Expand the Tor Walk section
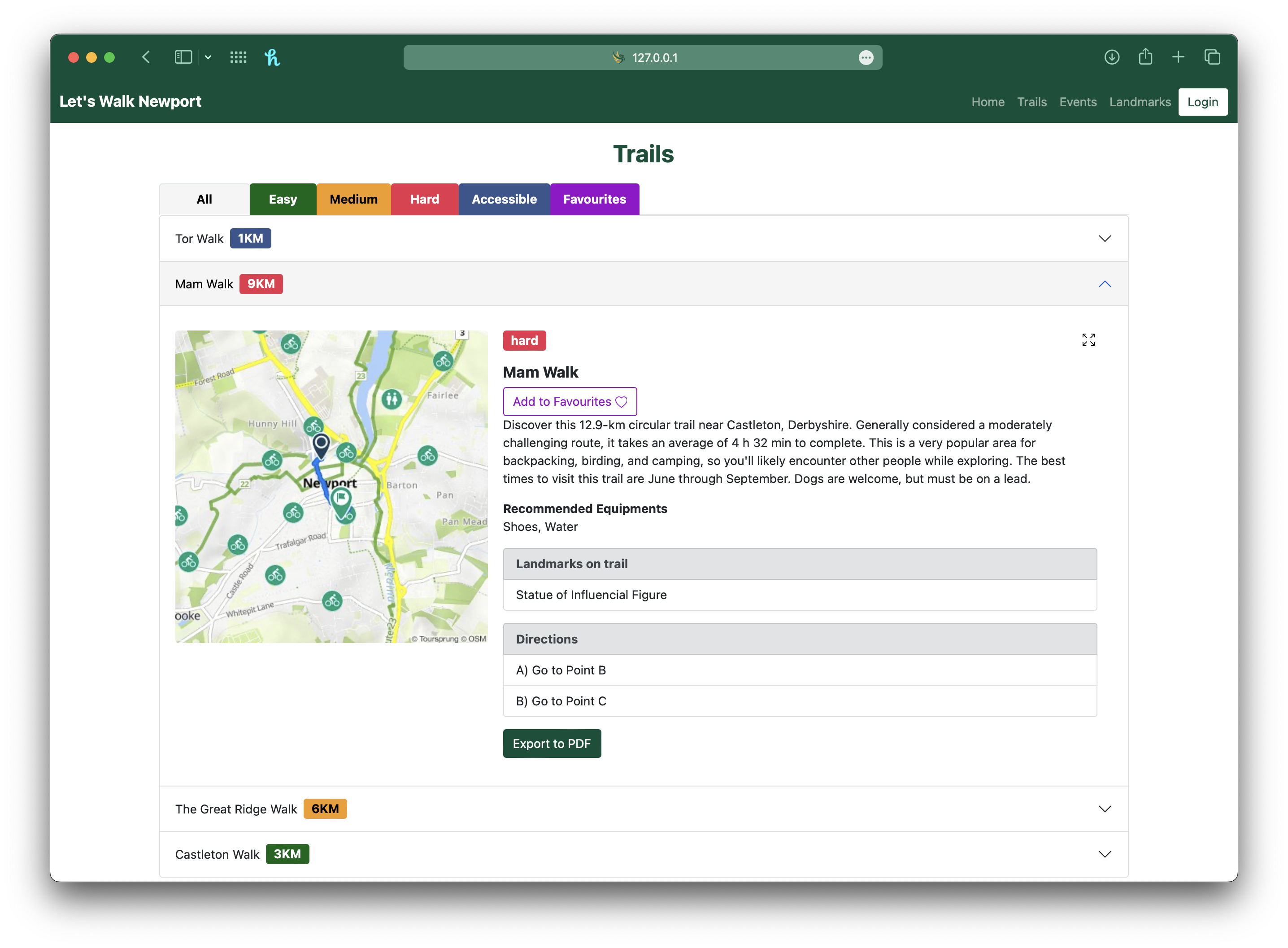This screenshot has width=1288, height=948. (x=1105, y=238)
